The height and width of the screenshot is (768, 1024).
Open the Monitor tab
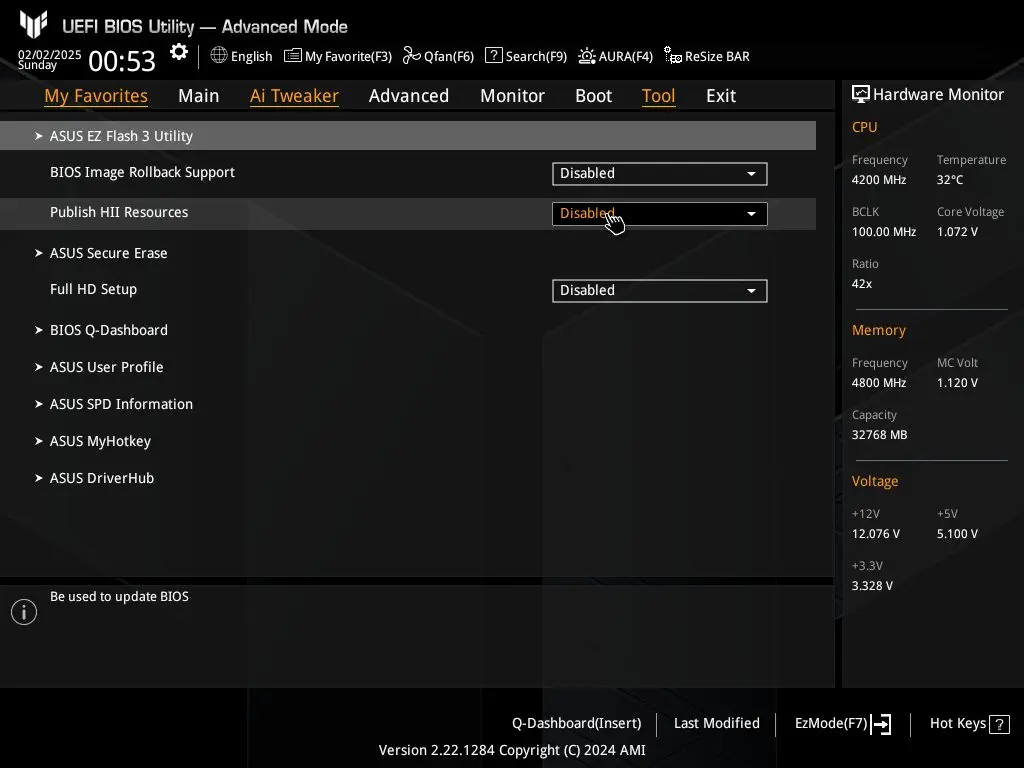[513, 95]
